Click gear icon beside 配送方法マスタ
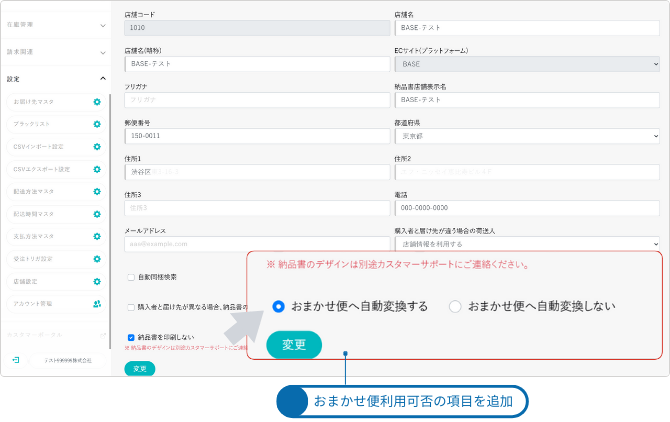Screen dimensions: 670x422 (x=97, y=192)
